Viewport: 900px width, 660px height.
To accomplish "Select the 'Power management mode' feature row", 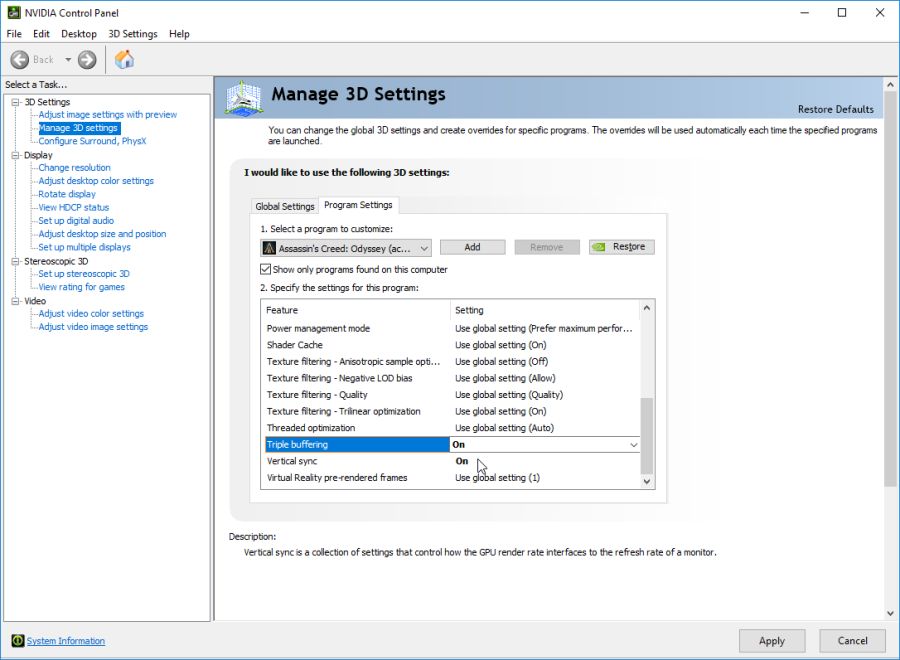I will click(x=451, y=328).
